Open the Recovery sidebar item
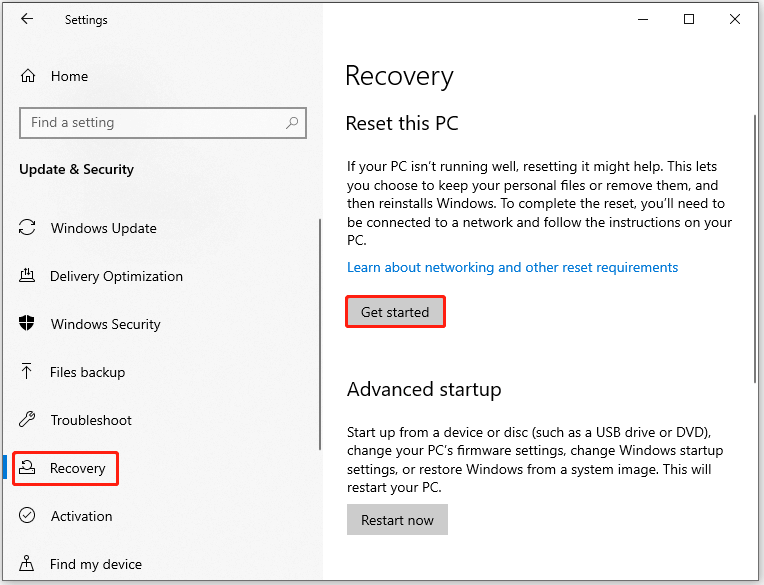Viewport: 764px width, 585px height. (66, 468)
